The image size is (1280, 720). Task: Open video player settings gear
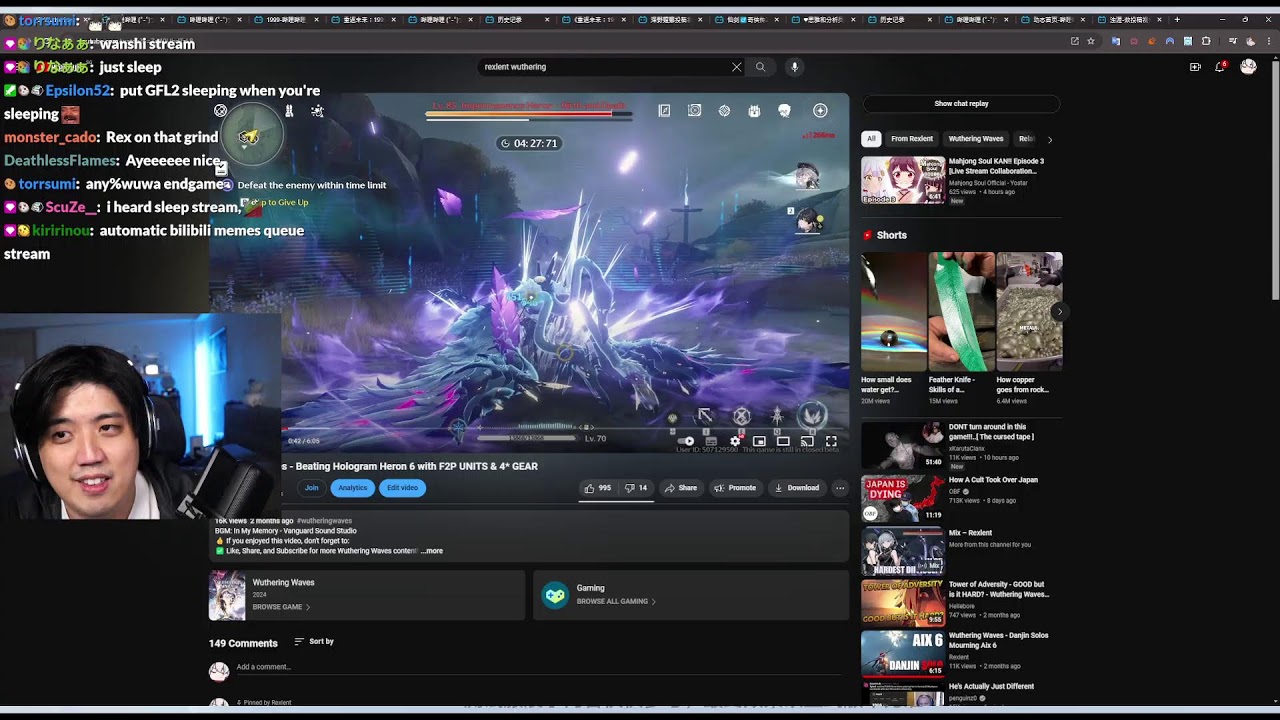[x=735, y=441]
